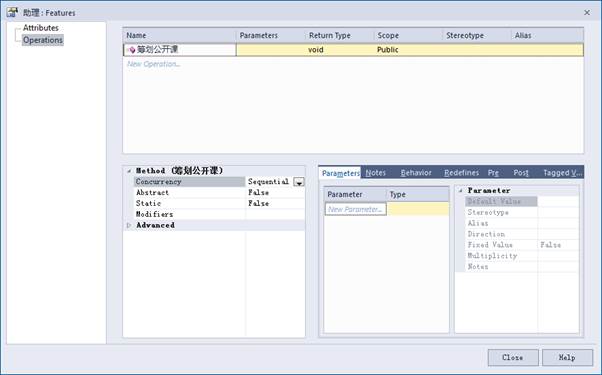602x375 pixels.
Task: Switch to the Post tab
Action: click(x=521, y=173)
